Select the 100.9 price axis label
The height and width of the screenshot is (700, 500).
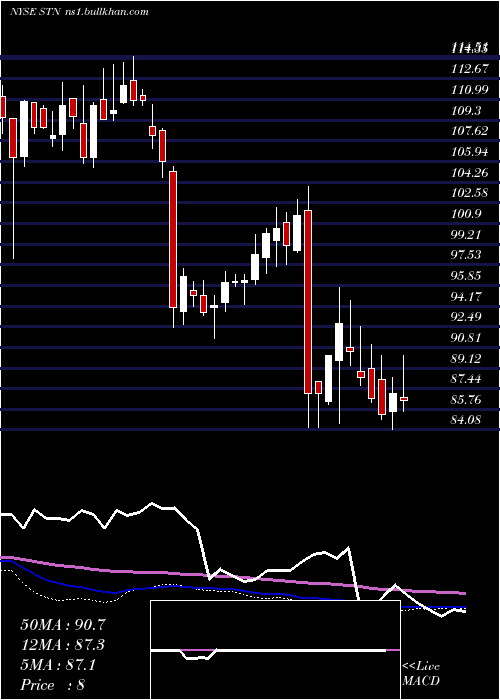pos(466,213)
